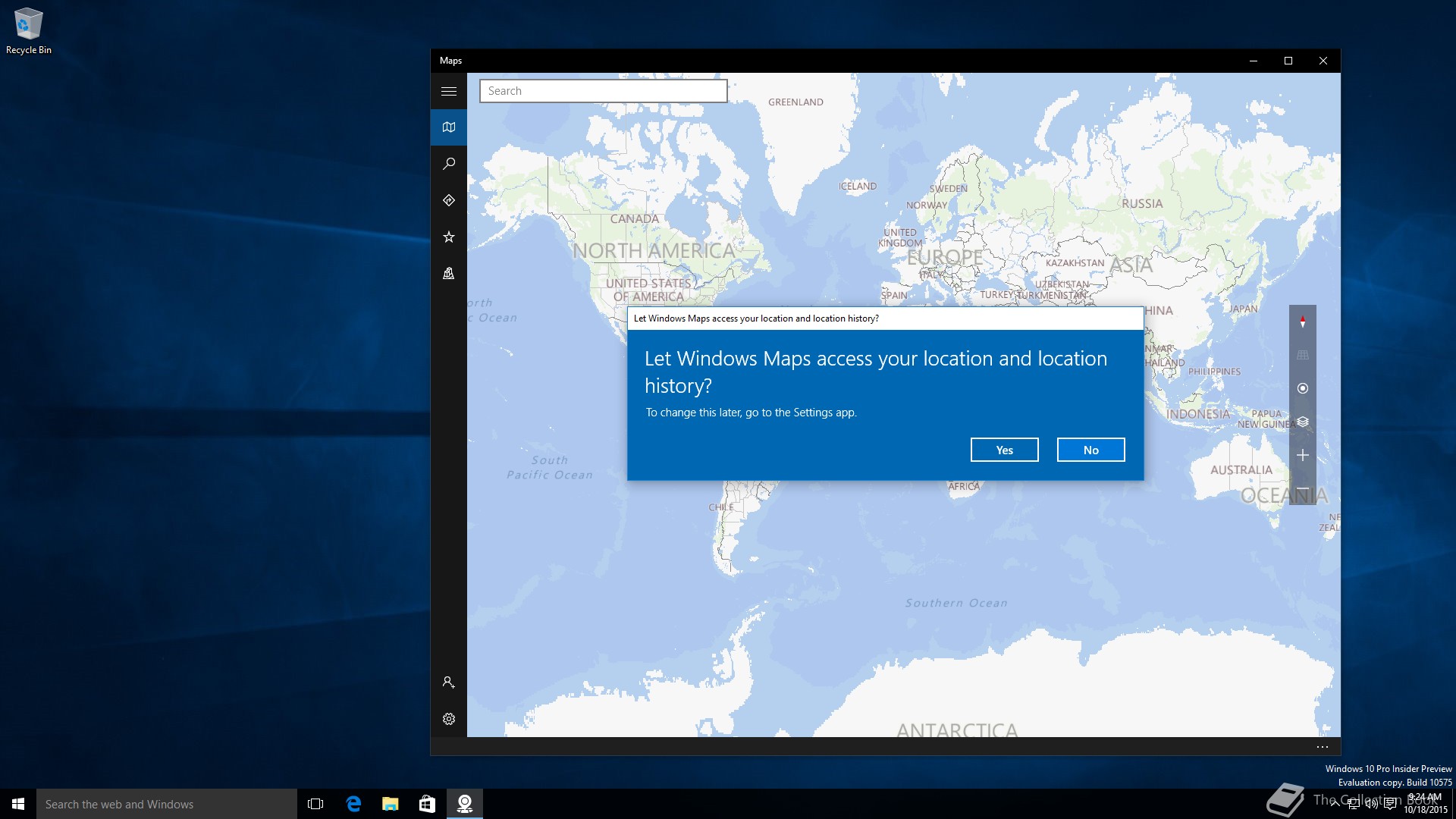
Task: Click the JAPAN map label
Action: click(x=1244, y=309)
